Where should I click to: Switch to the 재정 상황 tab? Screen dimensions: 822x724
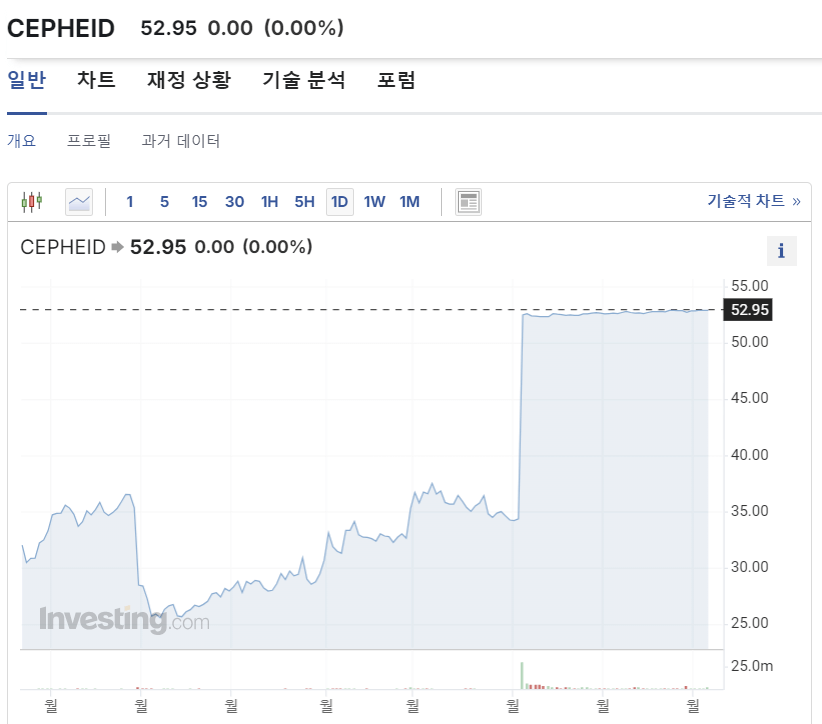click(x=189, y=80)
